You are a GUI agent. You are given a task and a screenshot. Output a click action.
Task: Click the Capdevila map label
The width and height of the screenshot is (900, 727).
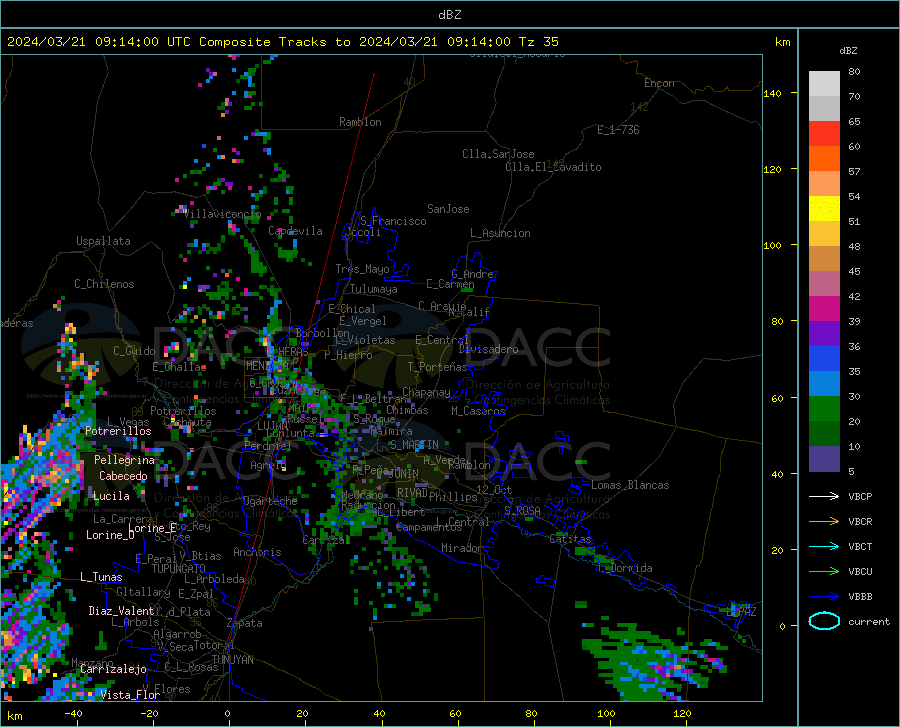295,231
